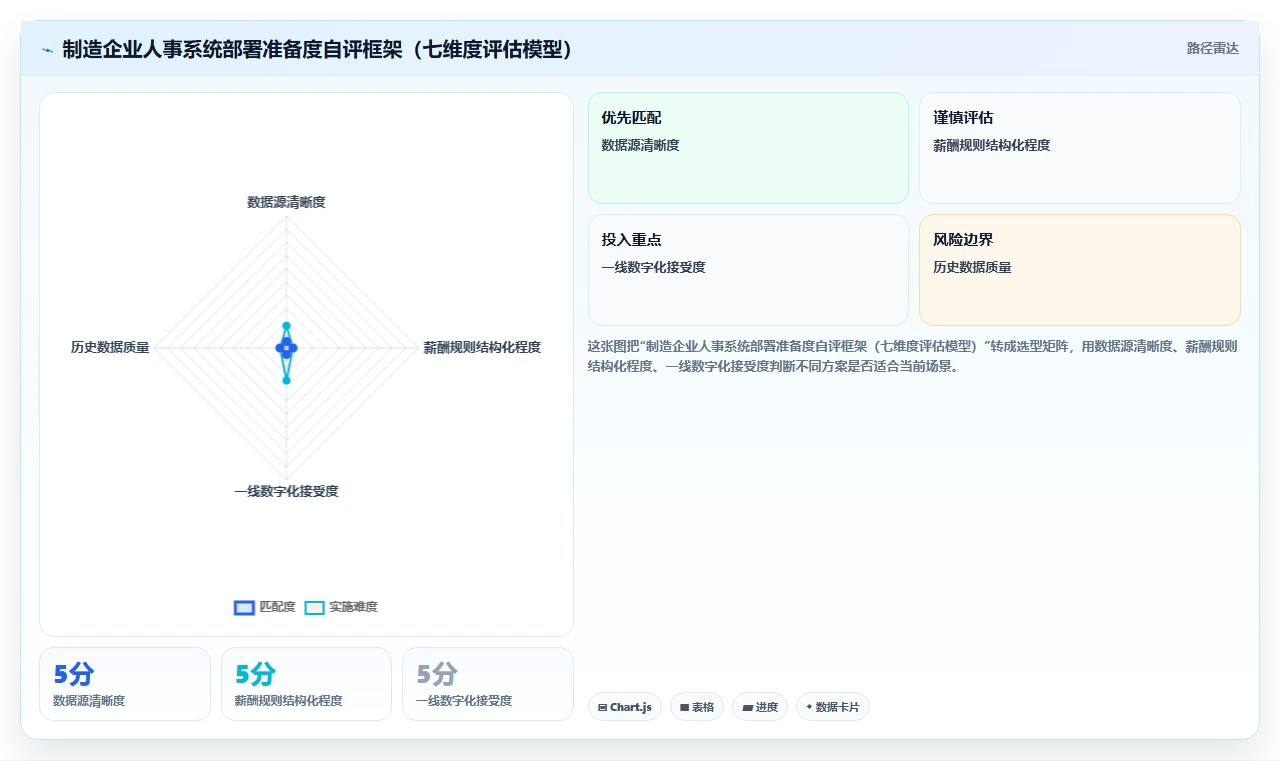Click the 匹配度 legend label
The width and height of the screenshot is (1280, 761).
277,607
